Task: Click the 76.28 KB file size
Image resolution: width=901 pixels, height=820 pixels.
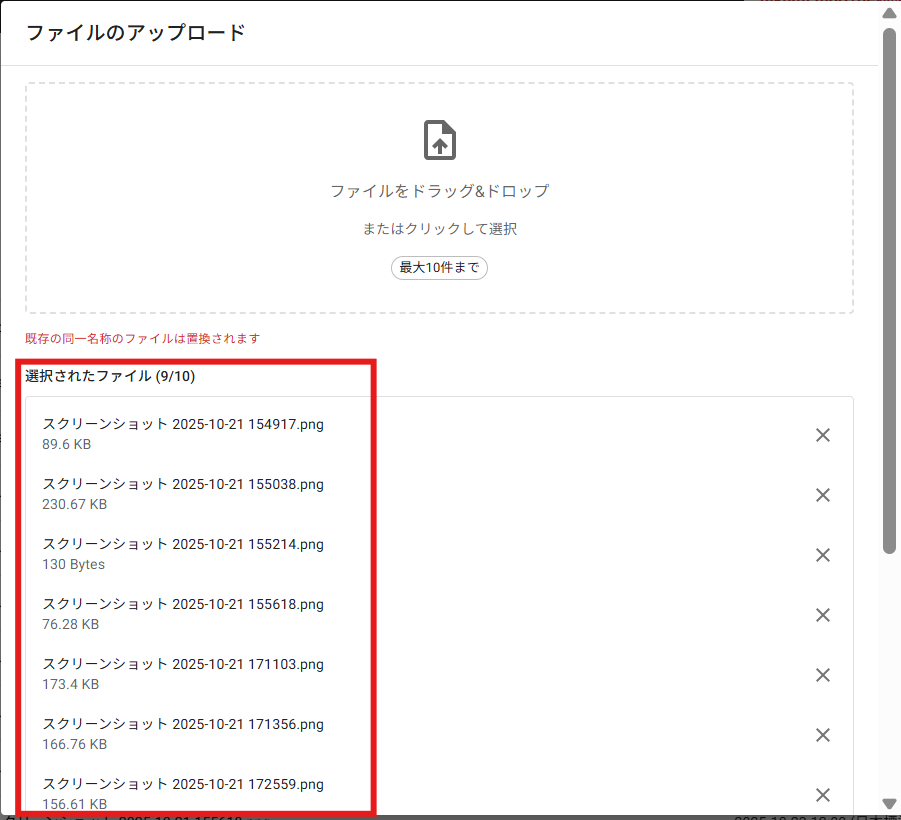Action: (71, 624)
